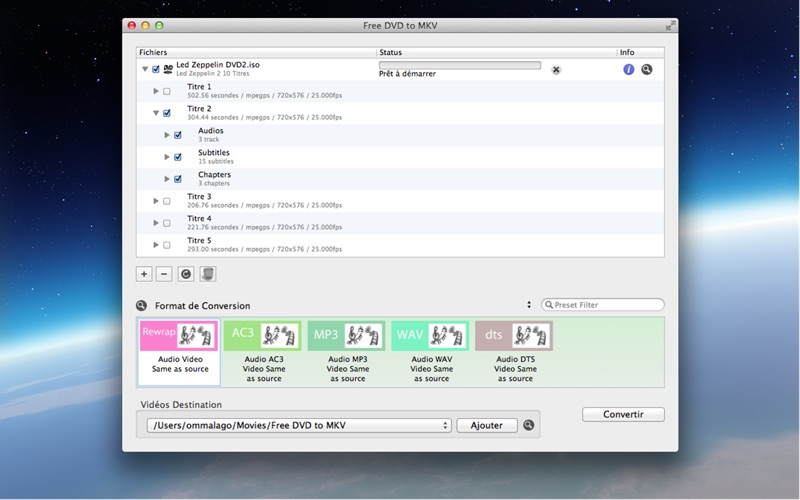Click the green zoom window button

[x=159, y=25]
